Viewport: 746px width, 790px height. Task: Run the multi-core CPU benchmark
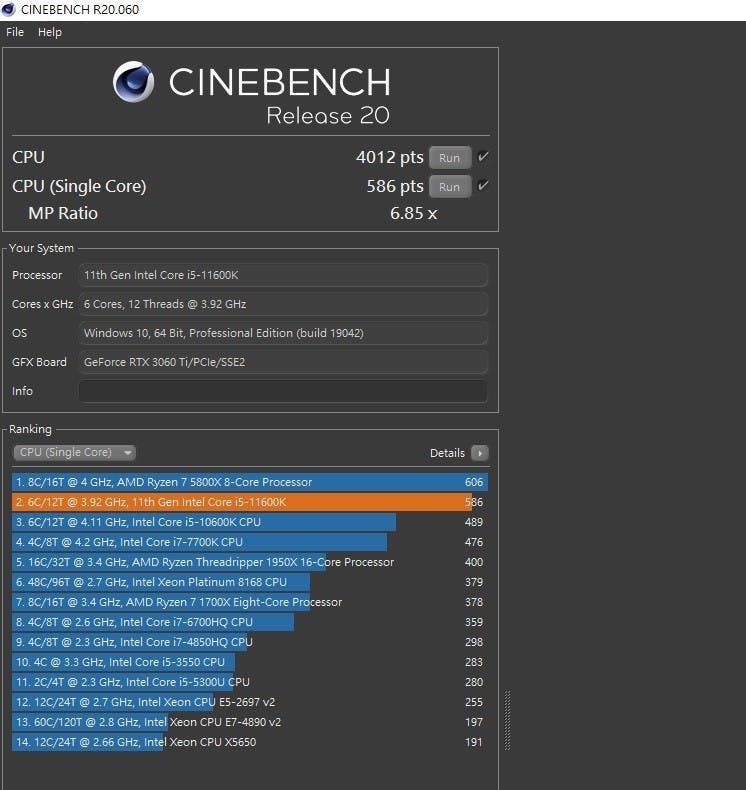click(x=450, y=158)
